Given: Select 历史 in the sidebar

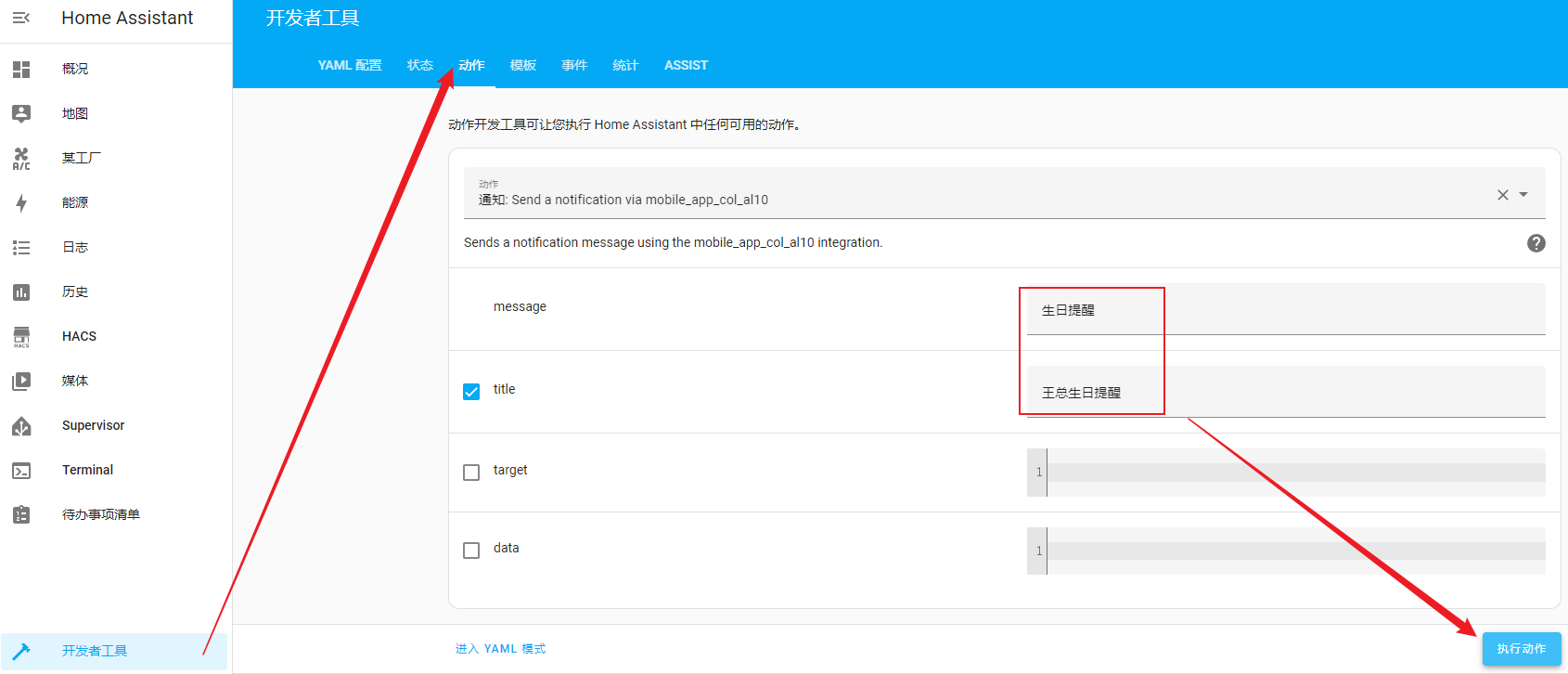Looking at the screenshot, I should point(75,292).
